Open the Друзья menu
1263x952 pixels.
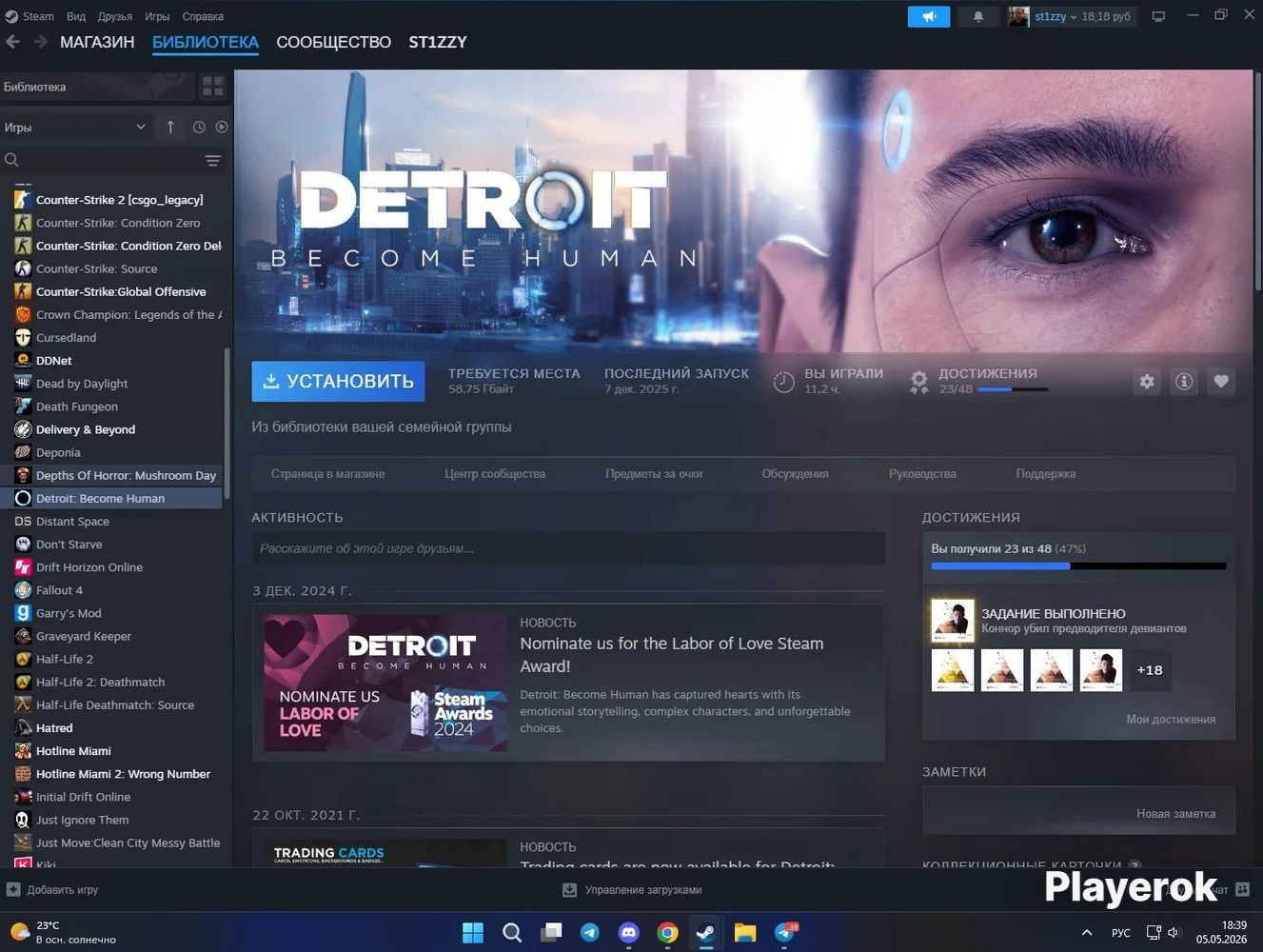coord(115,16)
